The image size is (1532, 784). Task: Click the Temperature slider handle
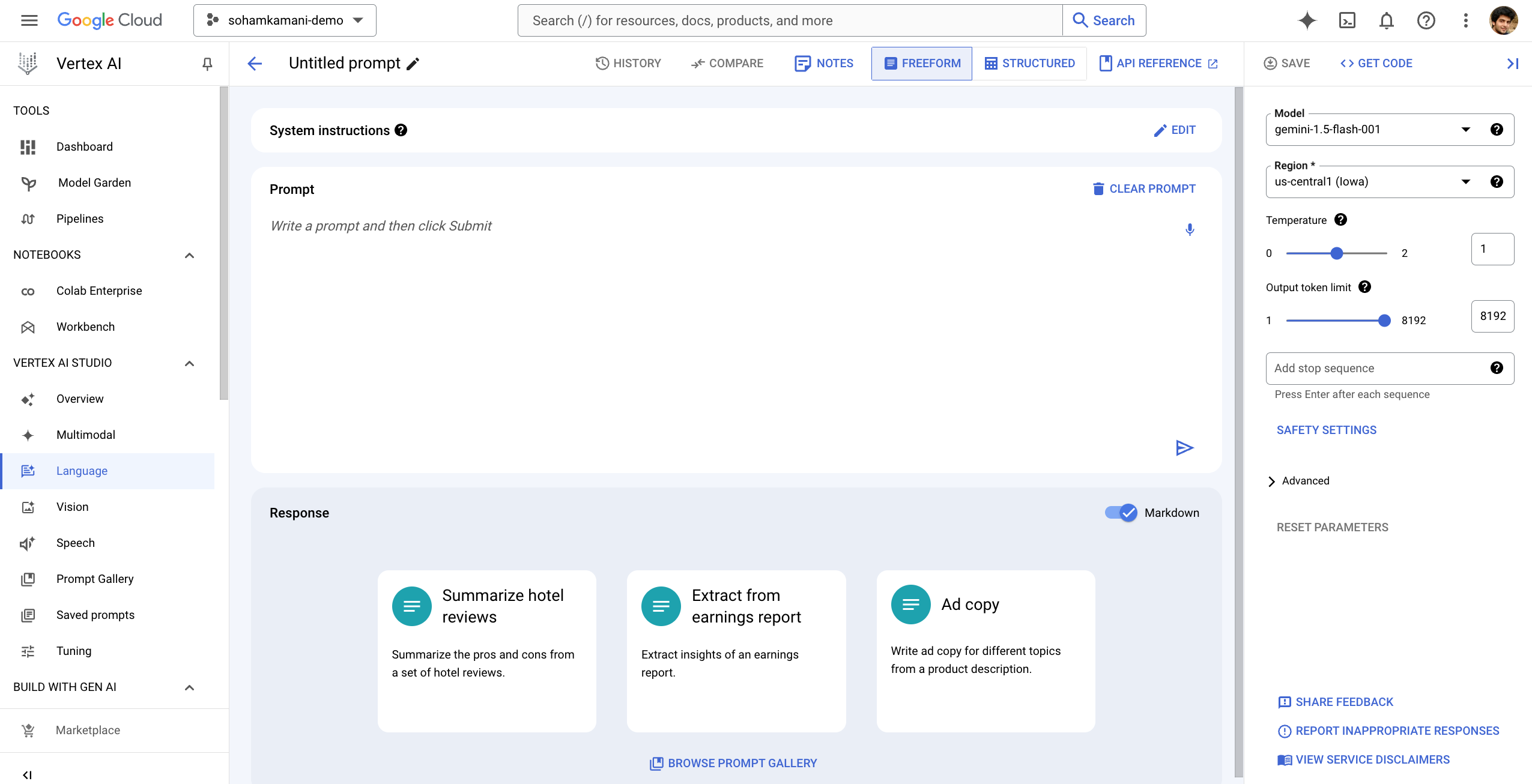click(x=1336, y=253)
